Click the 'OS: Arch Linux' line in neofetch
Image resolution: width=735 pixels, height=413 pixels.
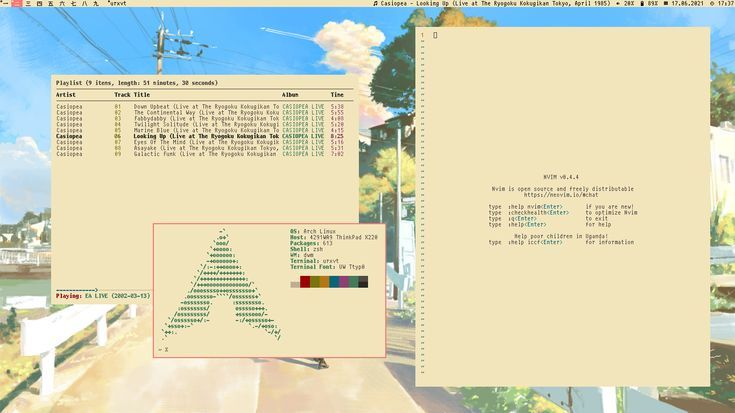tap(313, 232)
